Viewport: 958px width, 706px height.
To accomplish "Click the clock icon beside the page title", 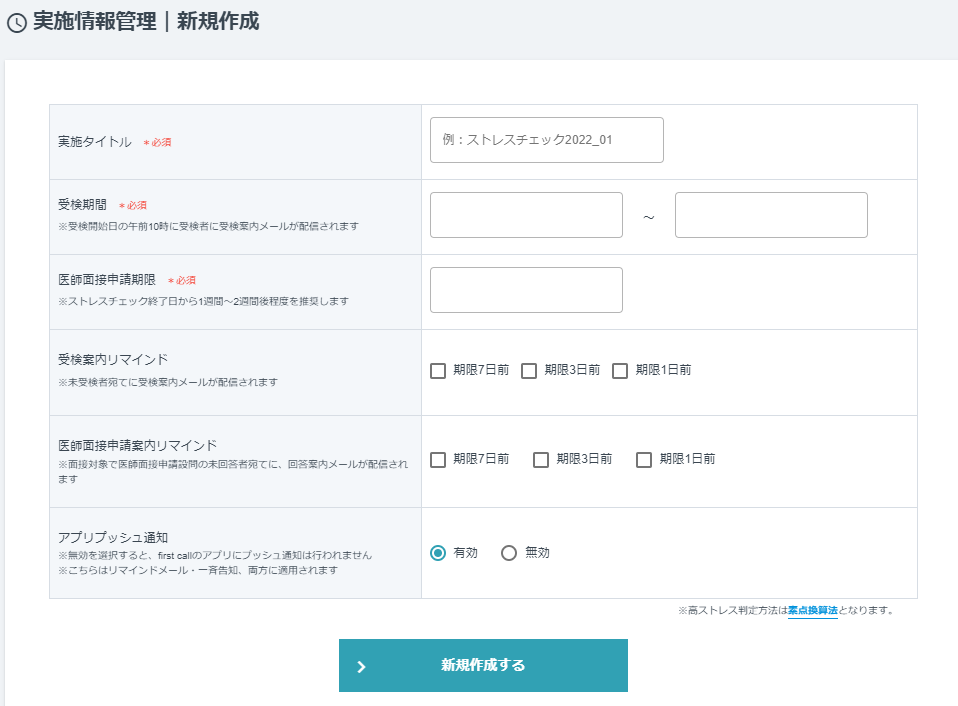I will point(17,23).
